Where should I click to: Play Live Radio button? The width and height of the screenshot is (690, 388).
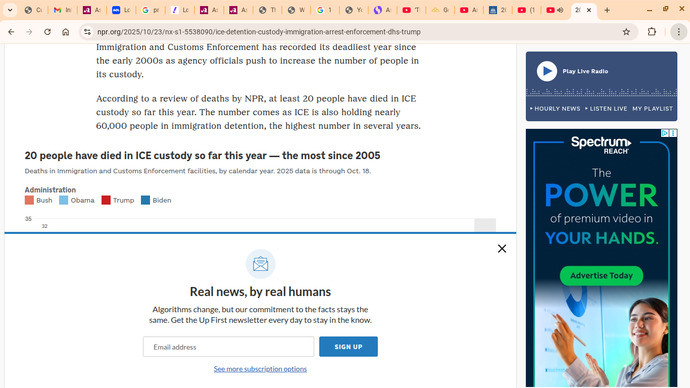click(x=547, y=71)
